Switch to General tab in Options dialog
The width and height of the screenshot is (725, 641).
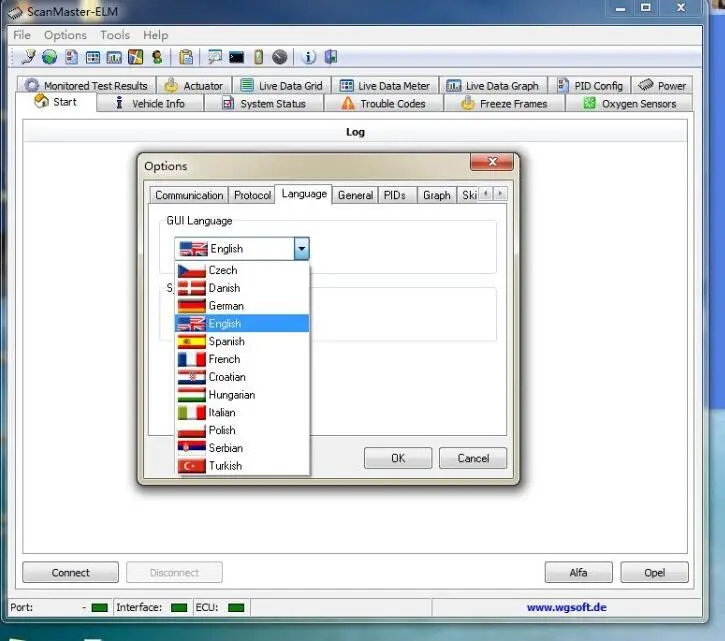tap(355, 195)
